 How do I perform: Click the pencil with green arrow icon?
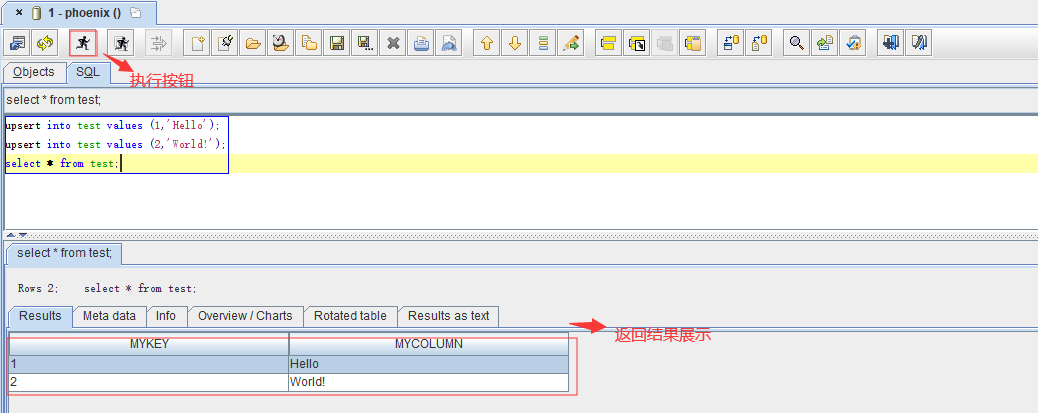coord(571,44)
